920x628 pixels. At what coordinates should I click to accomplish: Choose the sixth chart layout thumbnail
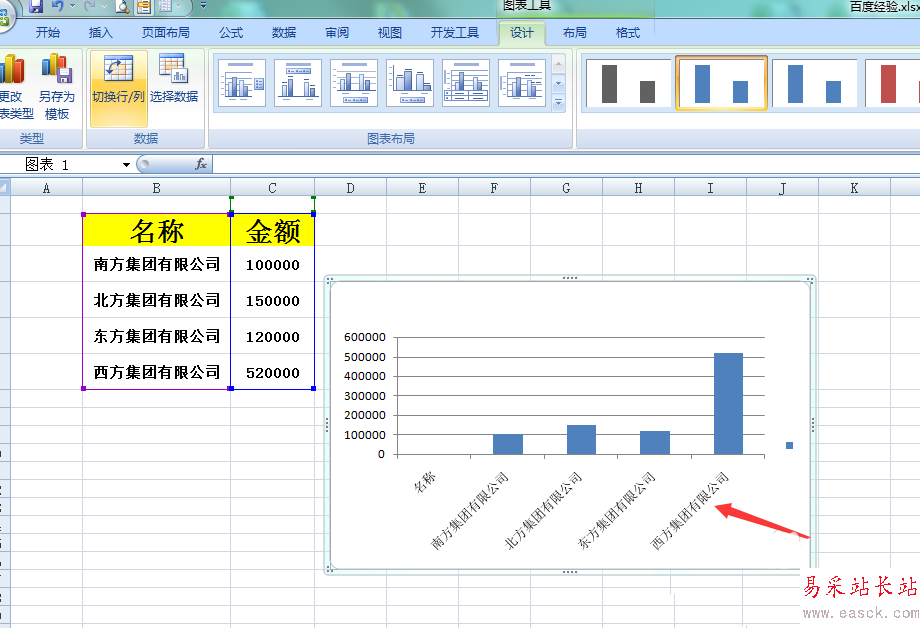pyautogui.click(x=522, y=83)
